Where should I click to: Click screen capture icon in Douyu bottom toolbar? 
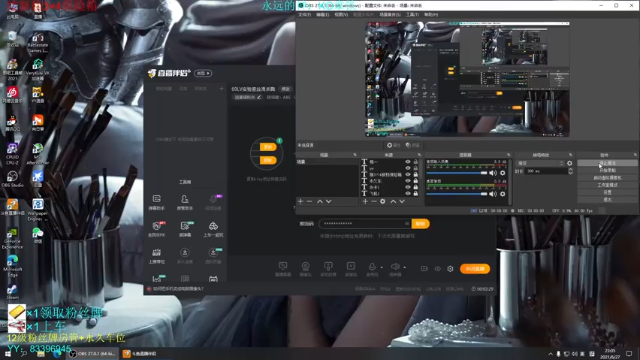tap(282, 266)
